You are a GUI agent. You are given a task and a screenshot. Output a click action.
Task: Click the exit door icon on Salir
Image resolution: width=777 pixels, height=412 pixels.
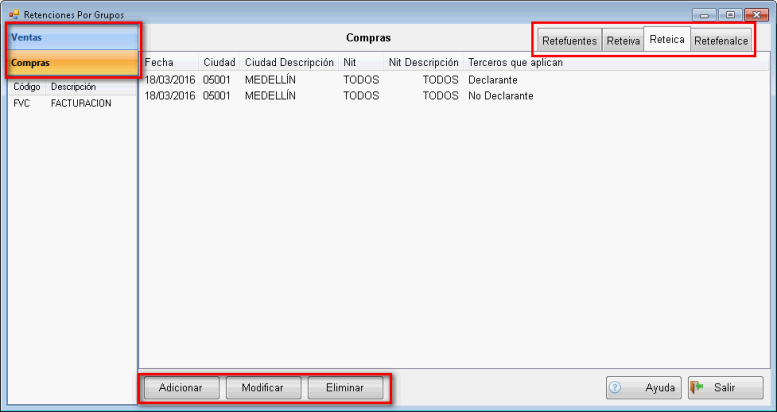pyautogui.click(x=697, y=388)
